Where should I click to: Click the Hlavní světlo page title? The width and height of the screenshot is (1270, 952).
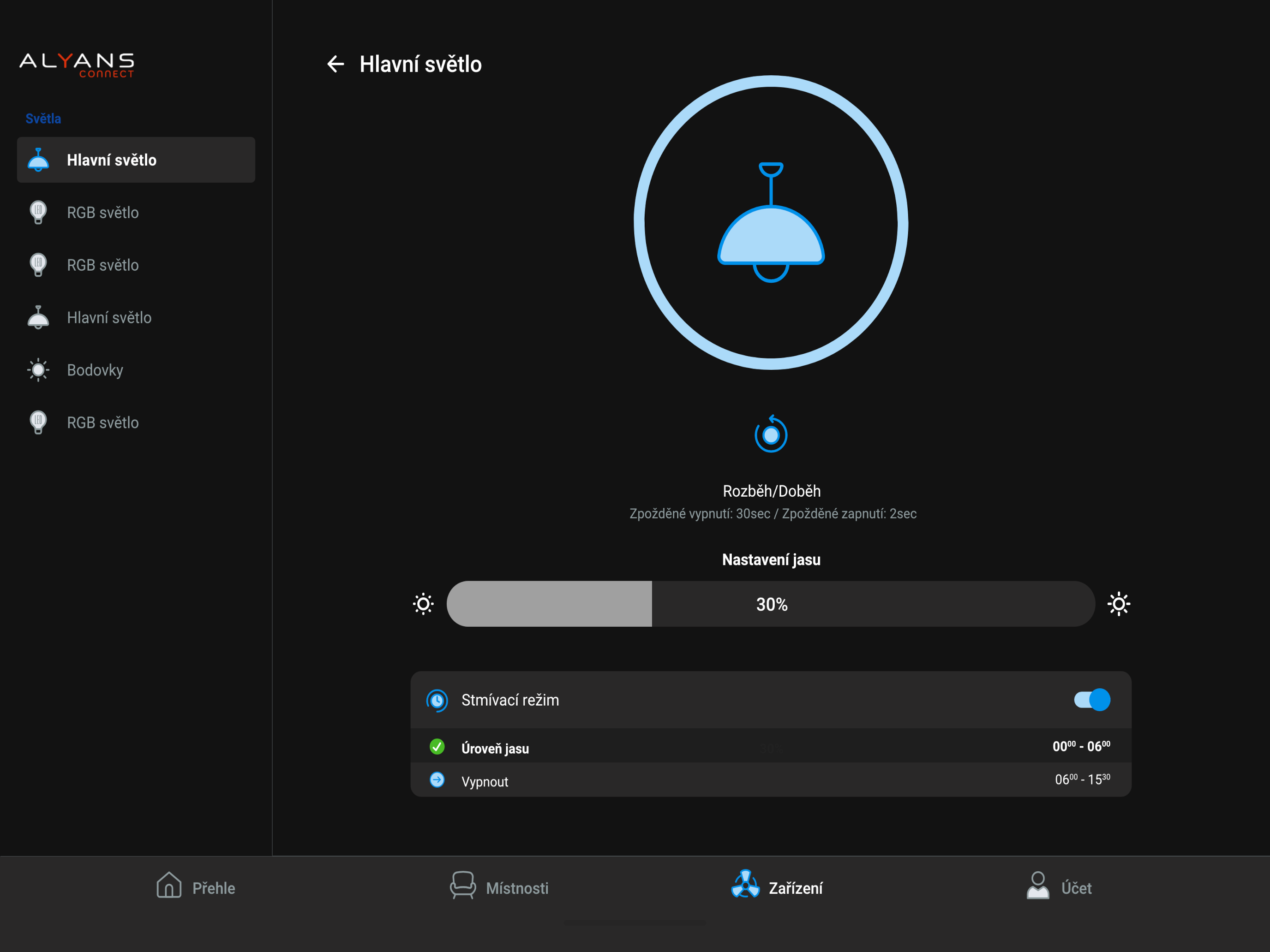click(x=420, y=64)
